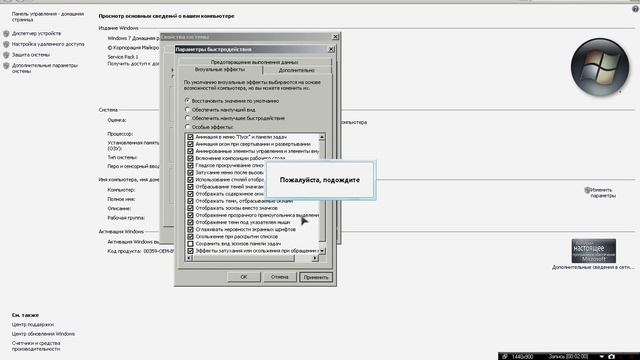Click the 1440x900 resolution text

pyautogui.click(x=522, y=357)
